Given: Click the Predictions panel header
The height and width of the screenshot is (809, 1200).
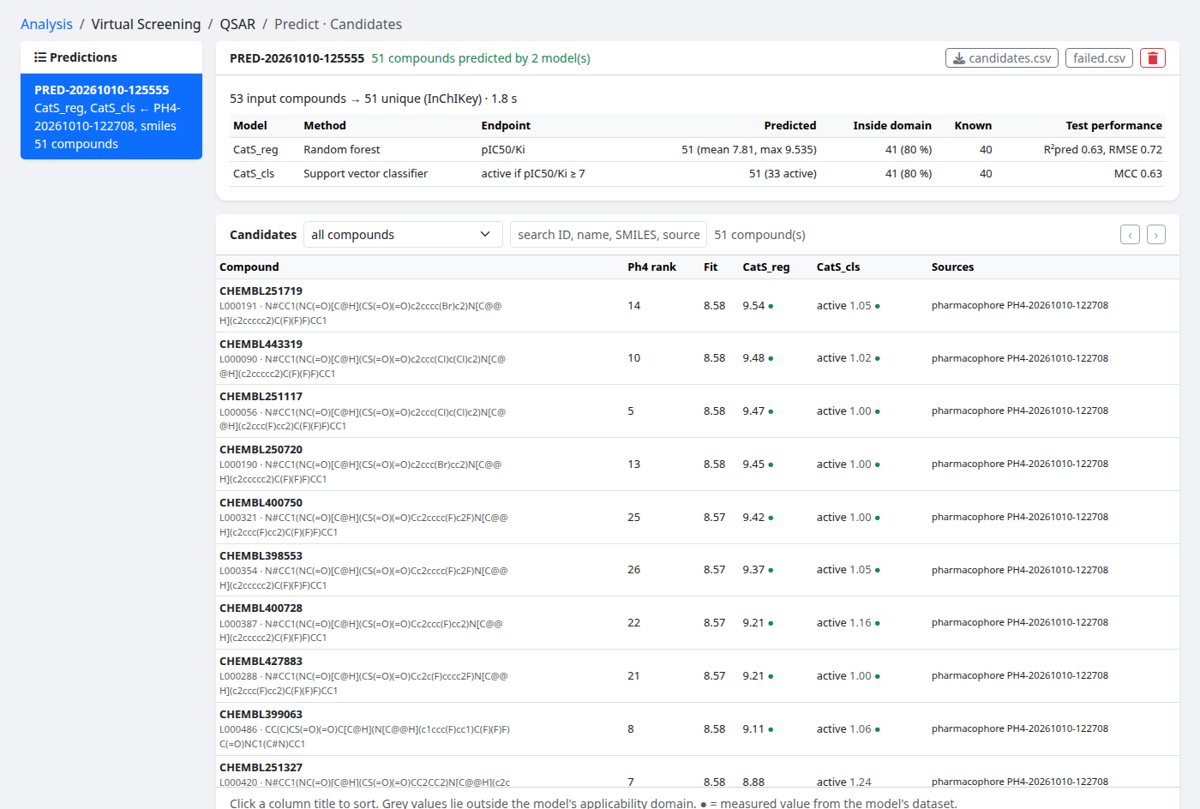Looking at the screenshot, I should pyautogui.click(x=111, y=57).
